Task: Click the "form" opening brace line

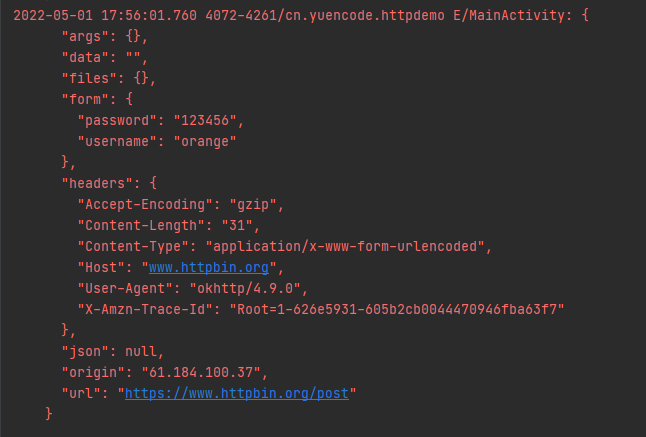Action: (97, 100)
